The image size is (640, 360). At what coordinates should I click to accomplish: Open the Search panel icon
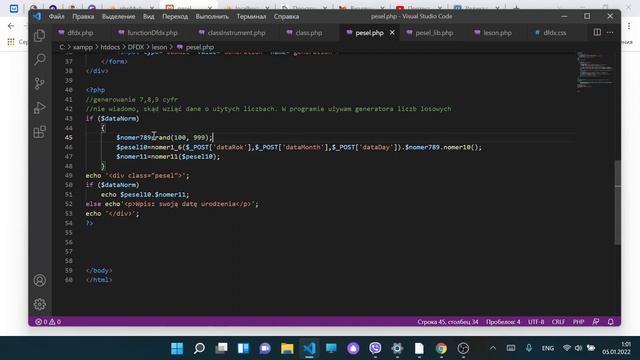click(40, 60)
